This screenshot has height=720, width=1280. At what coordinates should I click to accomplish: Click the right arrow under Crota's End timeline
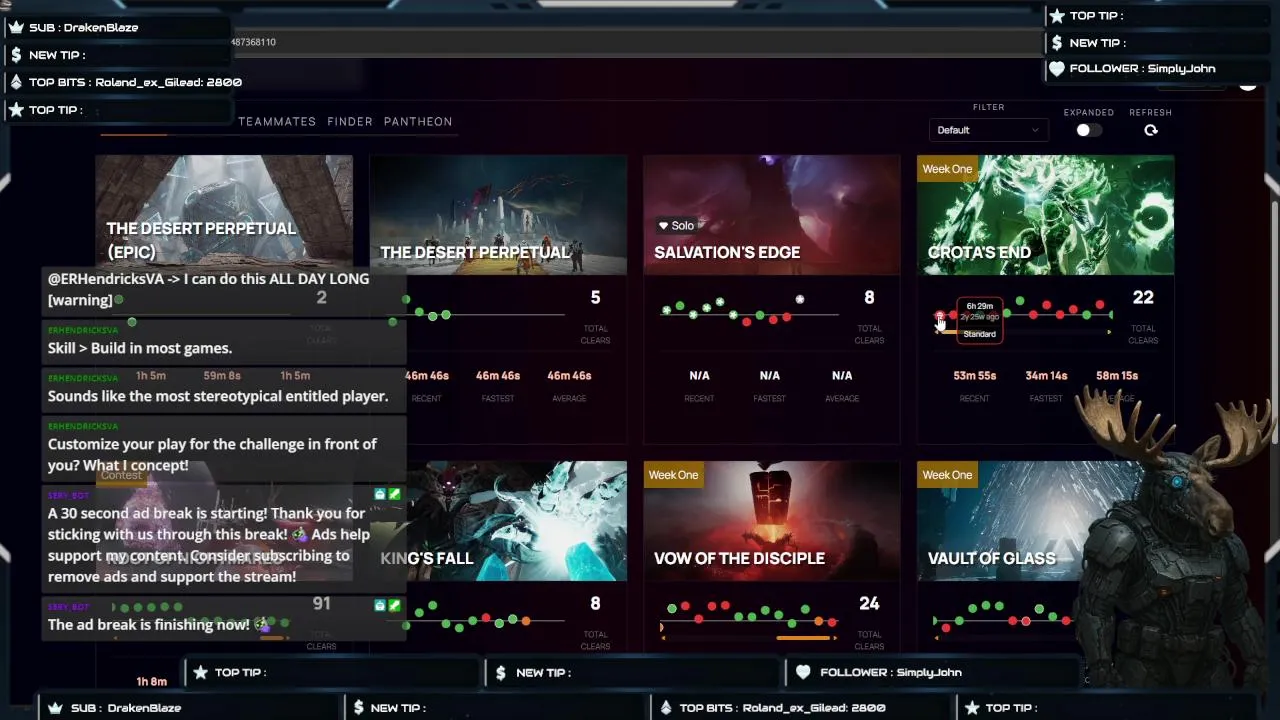coord(1109,332)
